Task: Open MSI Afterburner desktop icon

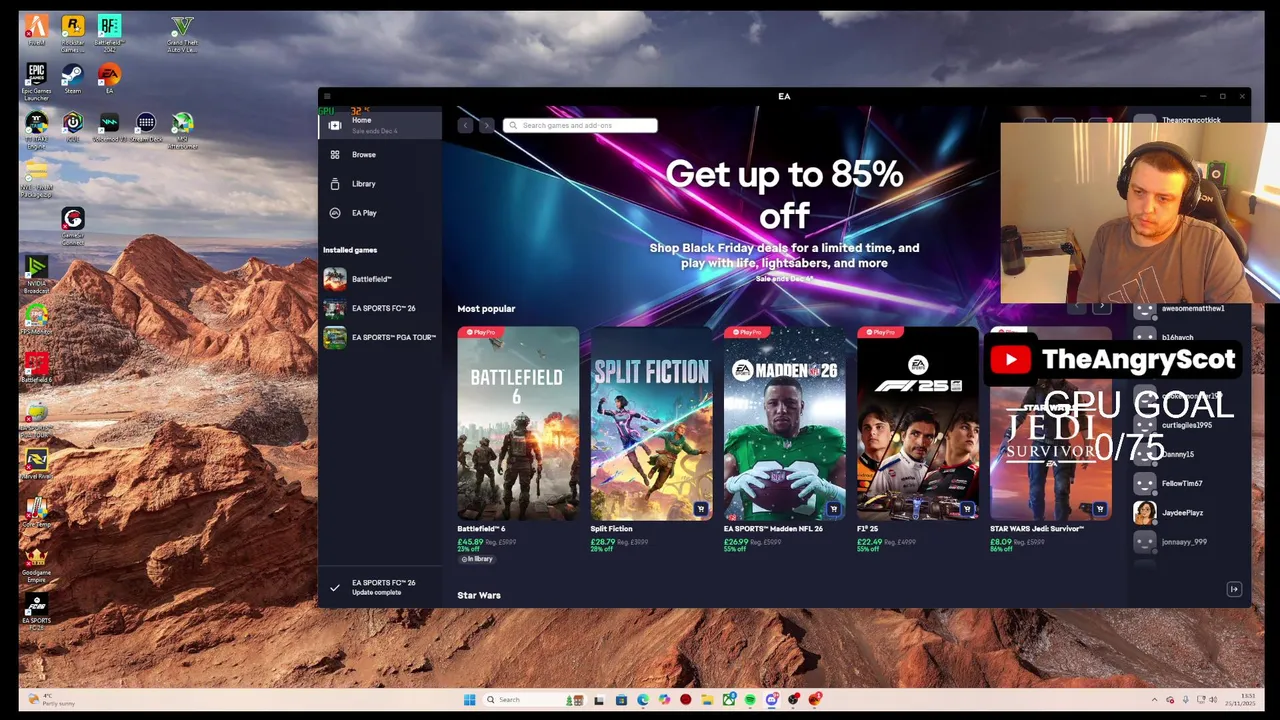Action: click(182, 131)
